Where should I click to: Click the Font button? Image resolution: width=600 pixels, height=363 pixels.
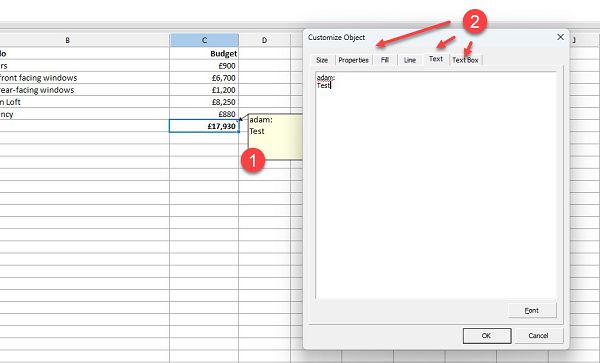(532, 310)
